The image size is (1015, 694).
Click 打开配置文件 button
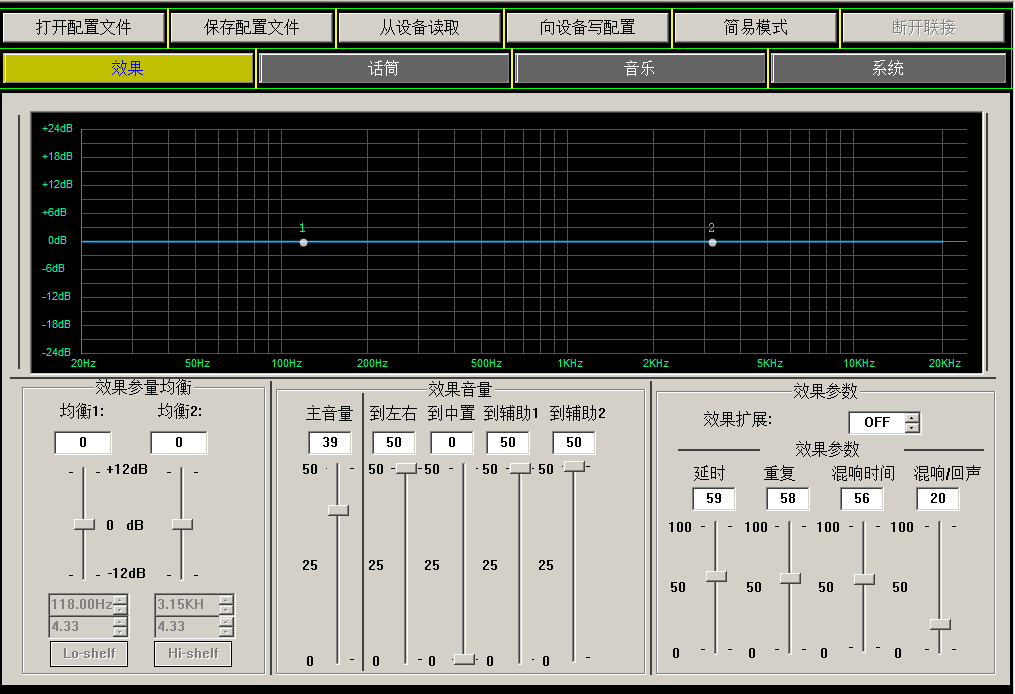[84, 28]
